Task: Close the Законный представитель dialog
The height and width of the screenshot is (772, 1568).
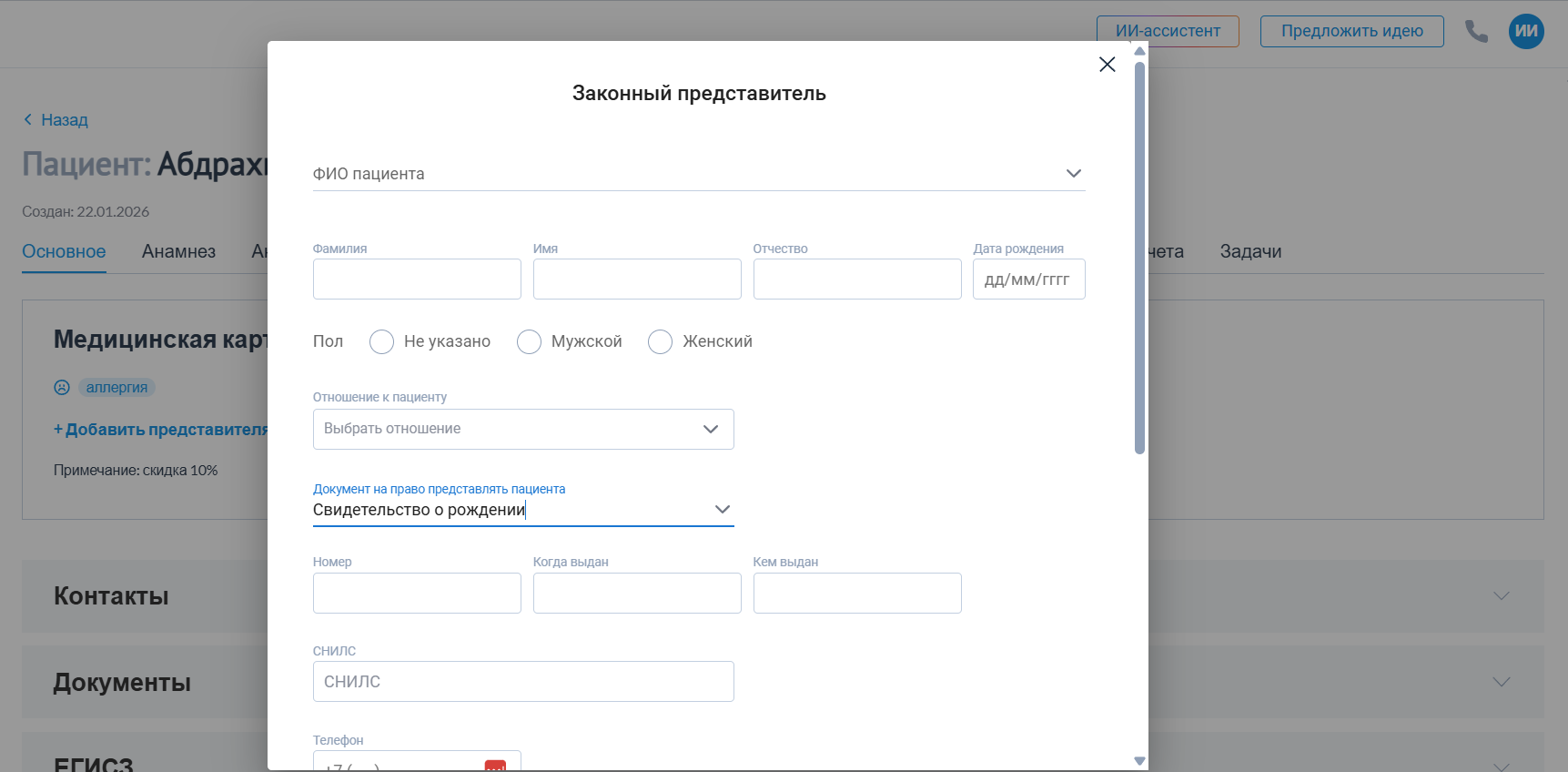Action: pyautogui.click(x=1107, y=65)
